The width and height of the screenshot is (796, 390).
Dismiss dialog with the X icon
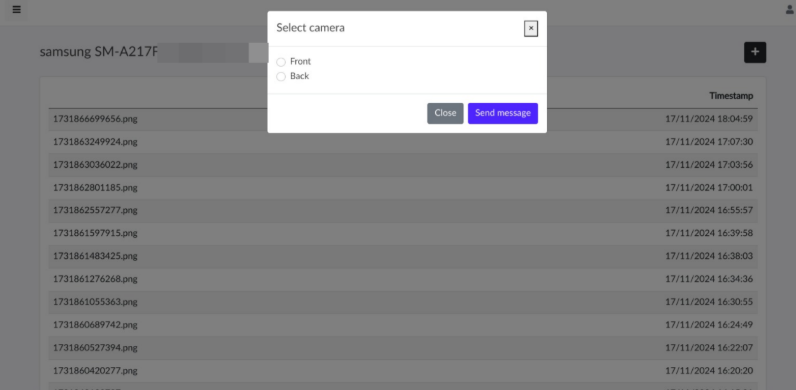[531, 28]
